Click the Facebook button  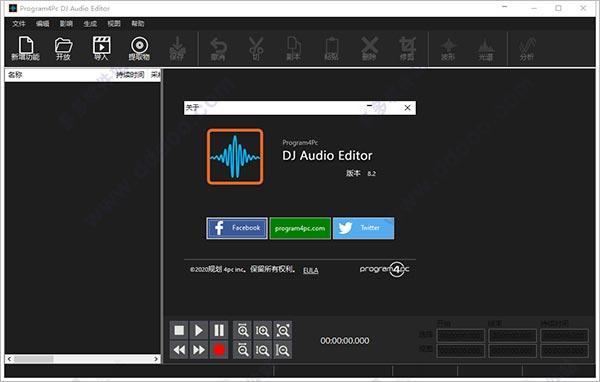(237, 228)
